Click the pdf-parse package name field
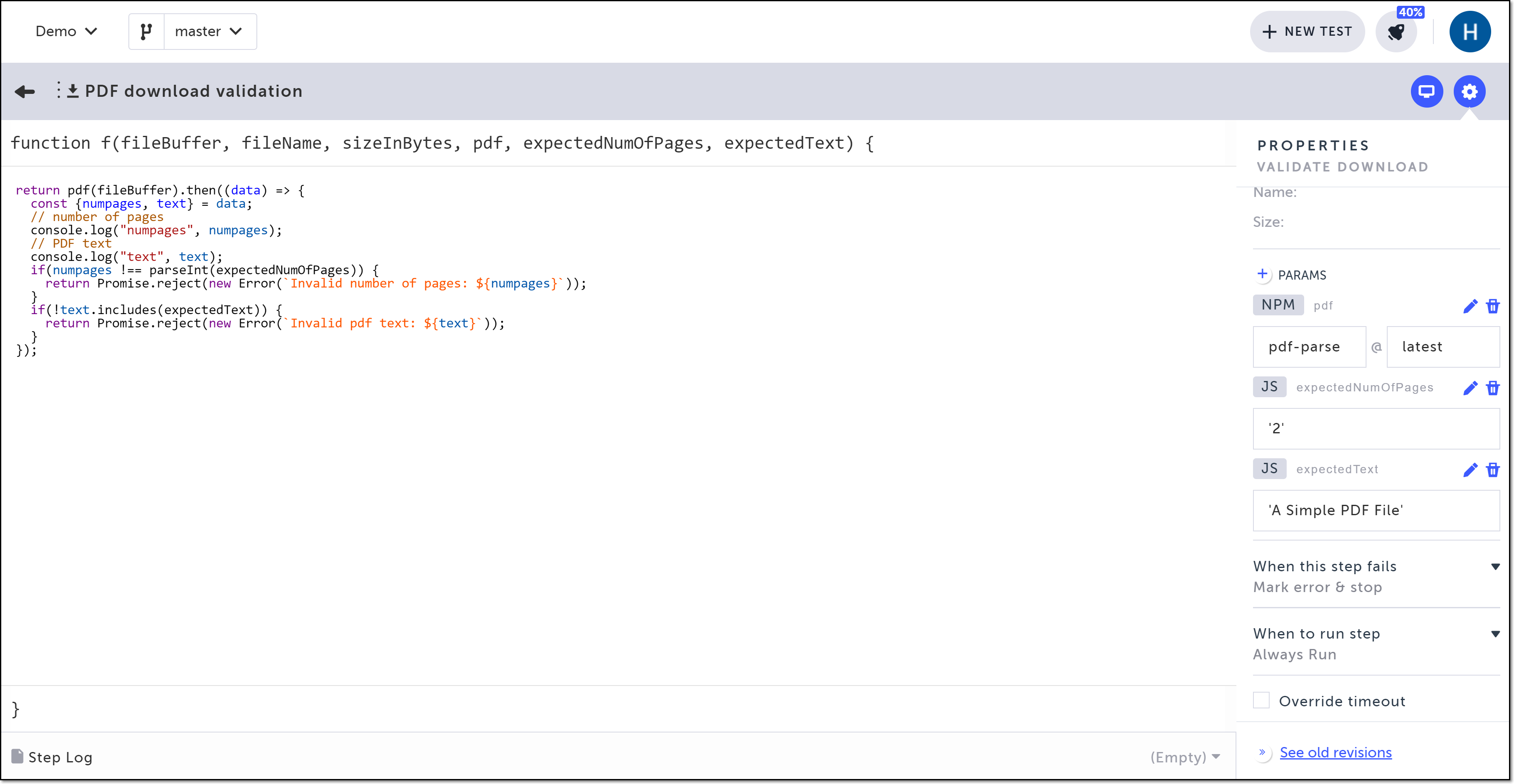1514x784 pixels. point(1309,347)
